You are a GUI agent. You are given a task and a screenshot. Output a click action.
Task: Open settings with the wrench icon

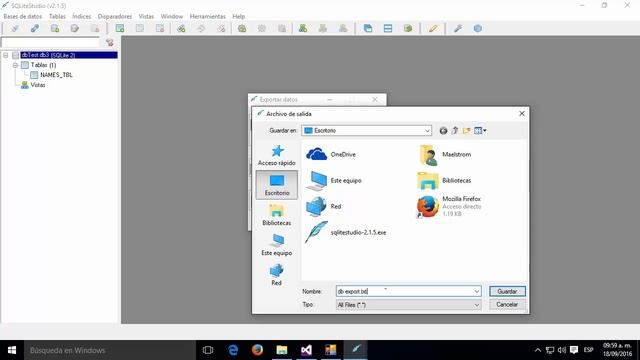pos(458,29)
